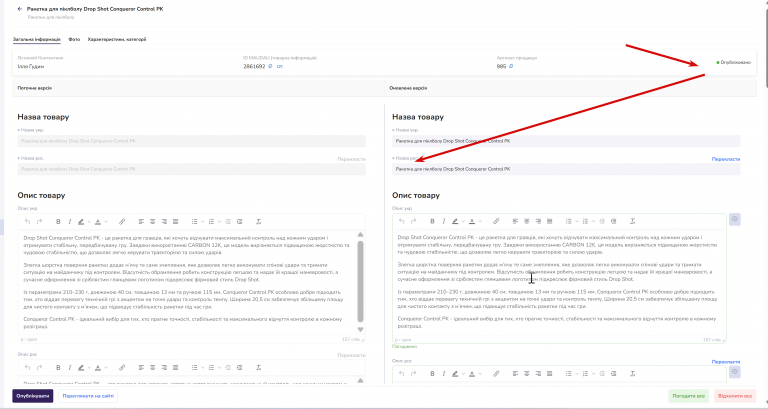Increase indent in the updated version Ukrainian description editor
The width and height of the screenshot is (768, 409).
click(613, 221)
